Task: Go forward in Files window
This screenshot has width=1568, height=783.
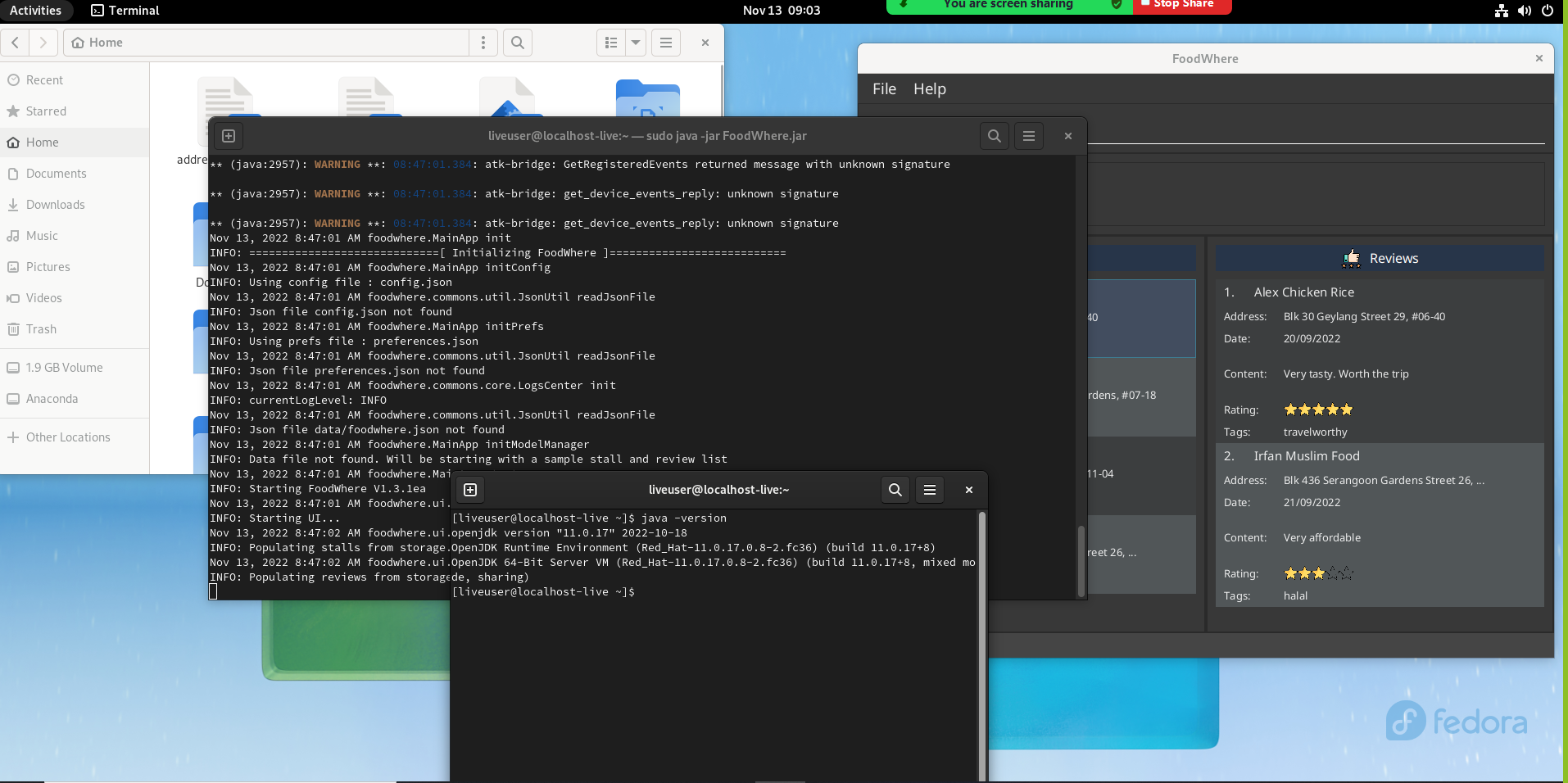Action: click(43, 43)
